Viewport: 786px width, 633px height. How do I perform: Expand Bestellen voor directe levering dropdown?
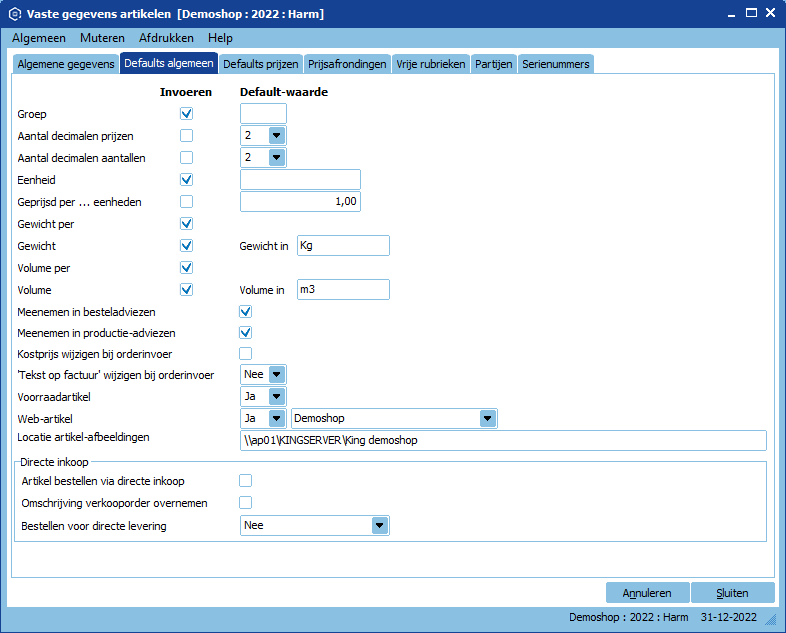click(x=379, y=525)
